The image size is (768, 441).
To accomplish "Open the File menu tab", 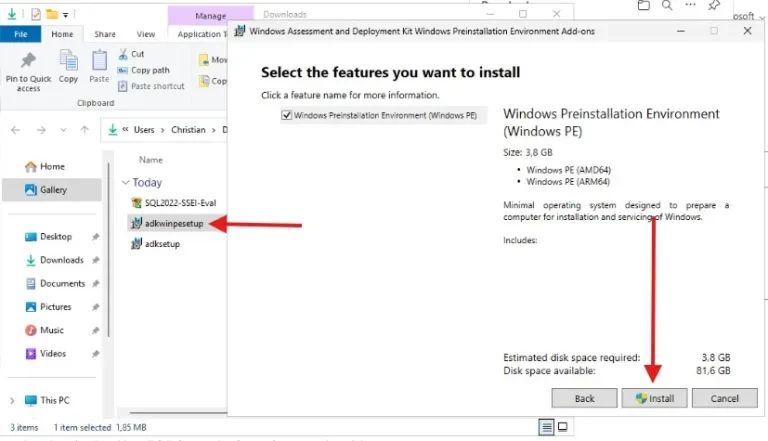I will click(x=21, y=34).
